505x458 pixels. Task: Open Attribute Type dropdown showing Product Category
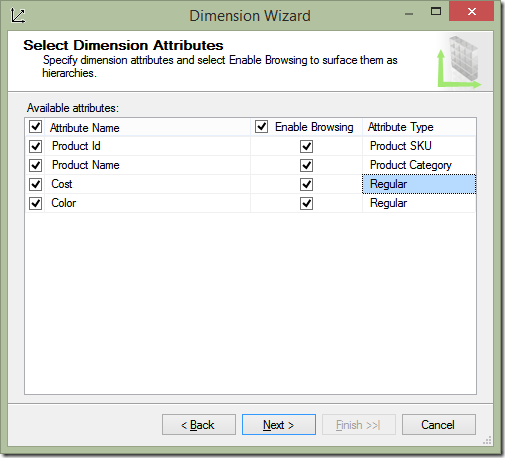pyautogui.click(x=419, y=165)
